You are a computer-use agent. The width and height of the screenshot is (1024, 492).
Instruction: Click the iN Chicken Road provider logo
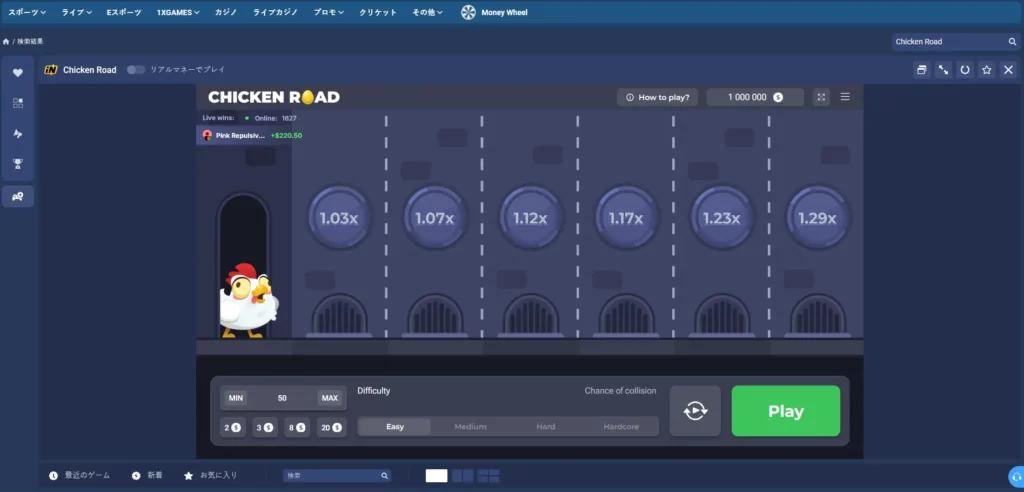point(51,70)
